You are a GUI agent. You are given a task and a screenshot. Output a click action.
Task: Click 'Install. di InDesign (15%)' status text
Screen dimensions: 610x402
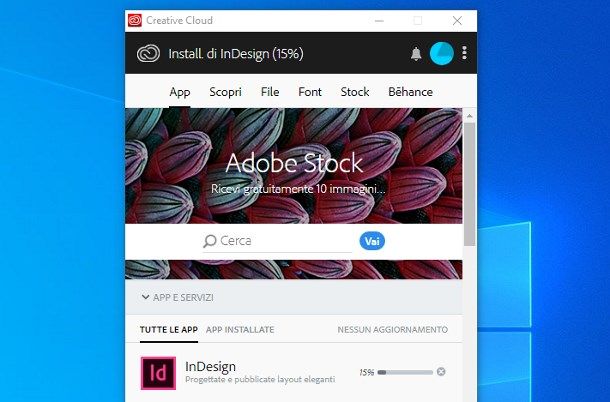coord(236,53)
